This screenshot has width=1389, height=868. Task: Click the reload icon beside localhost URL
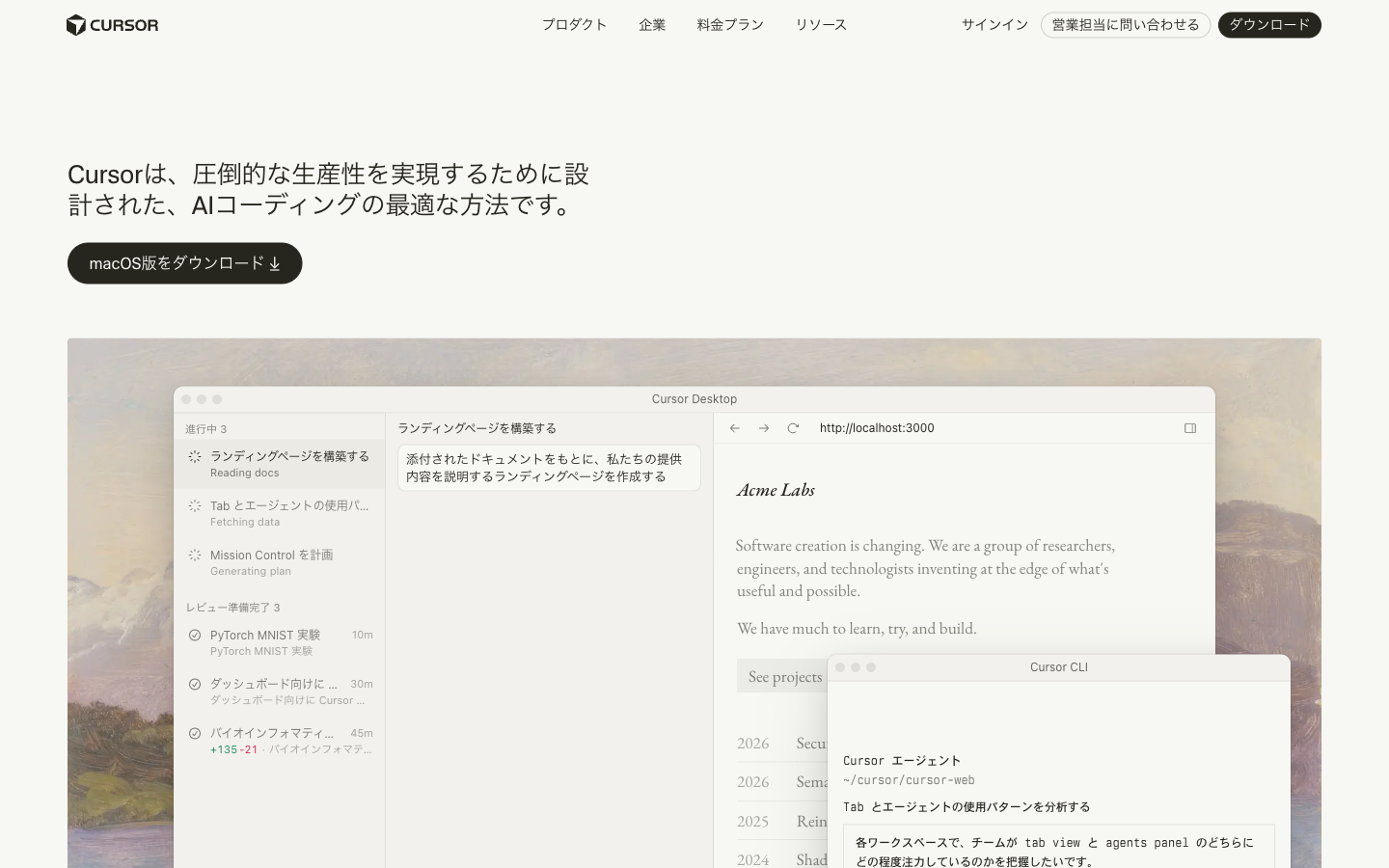click(x=793, y=428)
